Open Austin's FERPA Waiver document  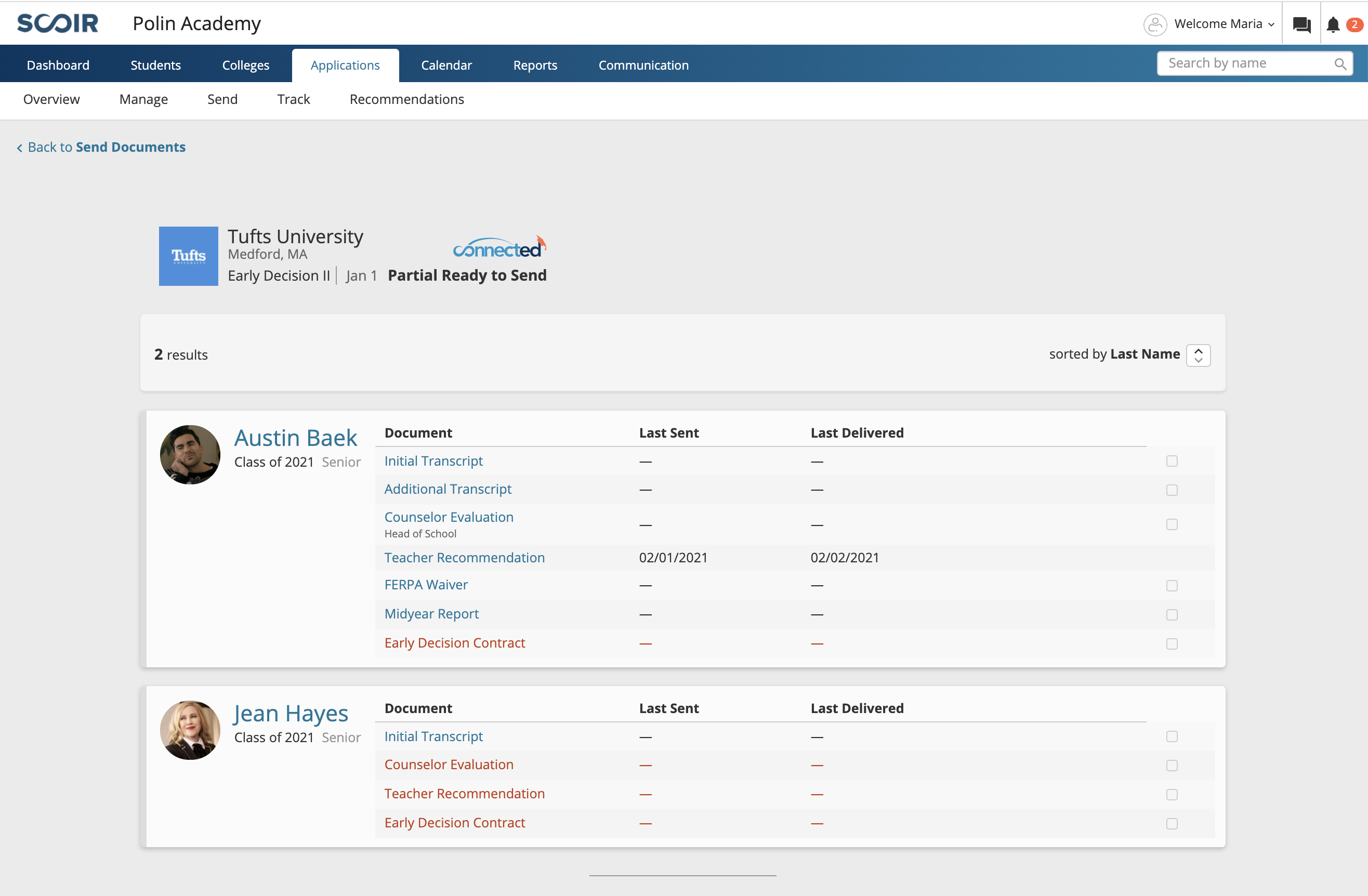coord(426,585)
